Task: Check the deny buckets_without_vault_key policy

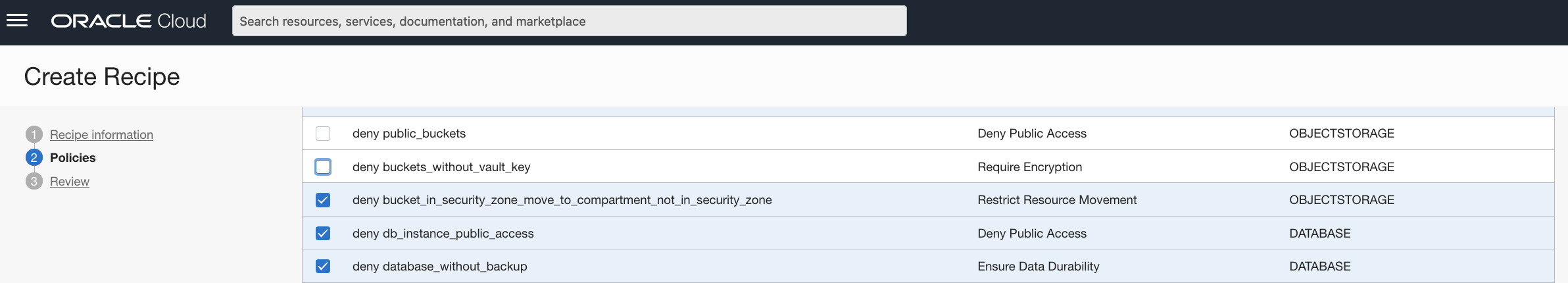Action: (323, 167)
